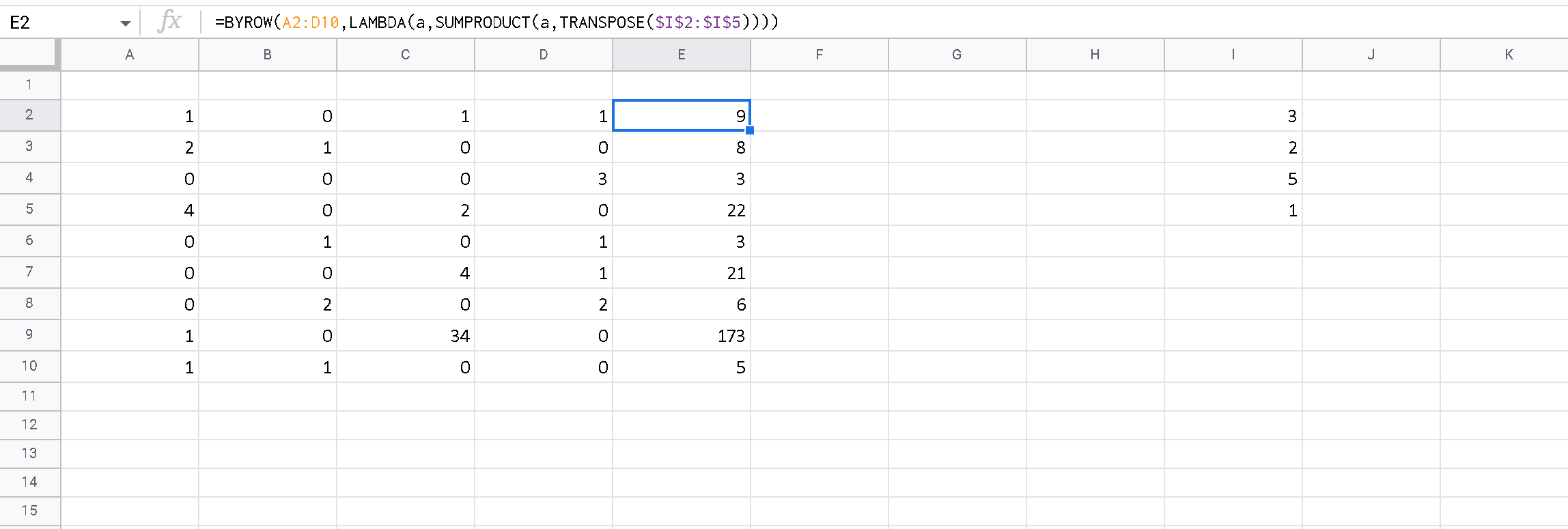
Task: Click cell A3 containing 2
Action: 130,147
